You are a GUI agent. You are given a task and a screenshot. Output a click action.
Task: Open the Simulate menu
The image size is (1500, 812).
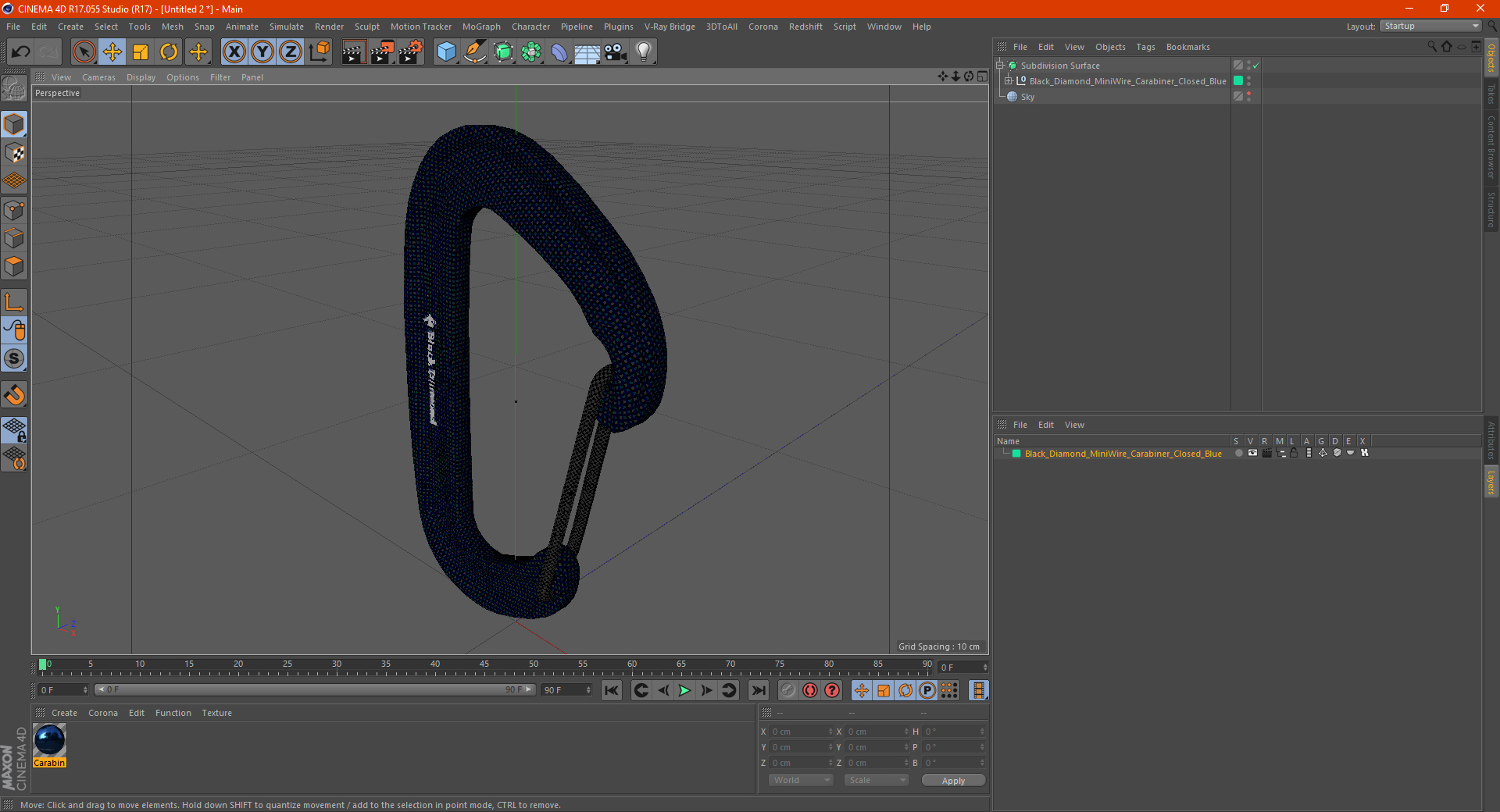(x=287, y=27)
